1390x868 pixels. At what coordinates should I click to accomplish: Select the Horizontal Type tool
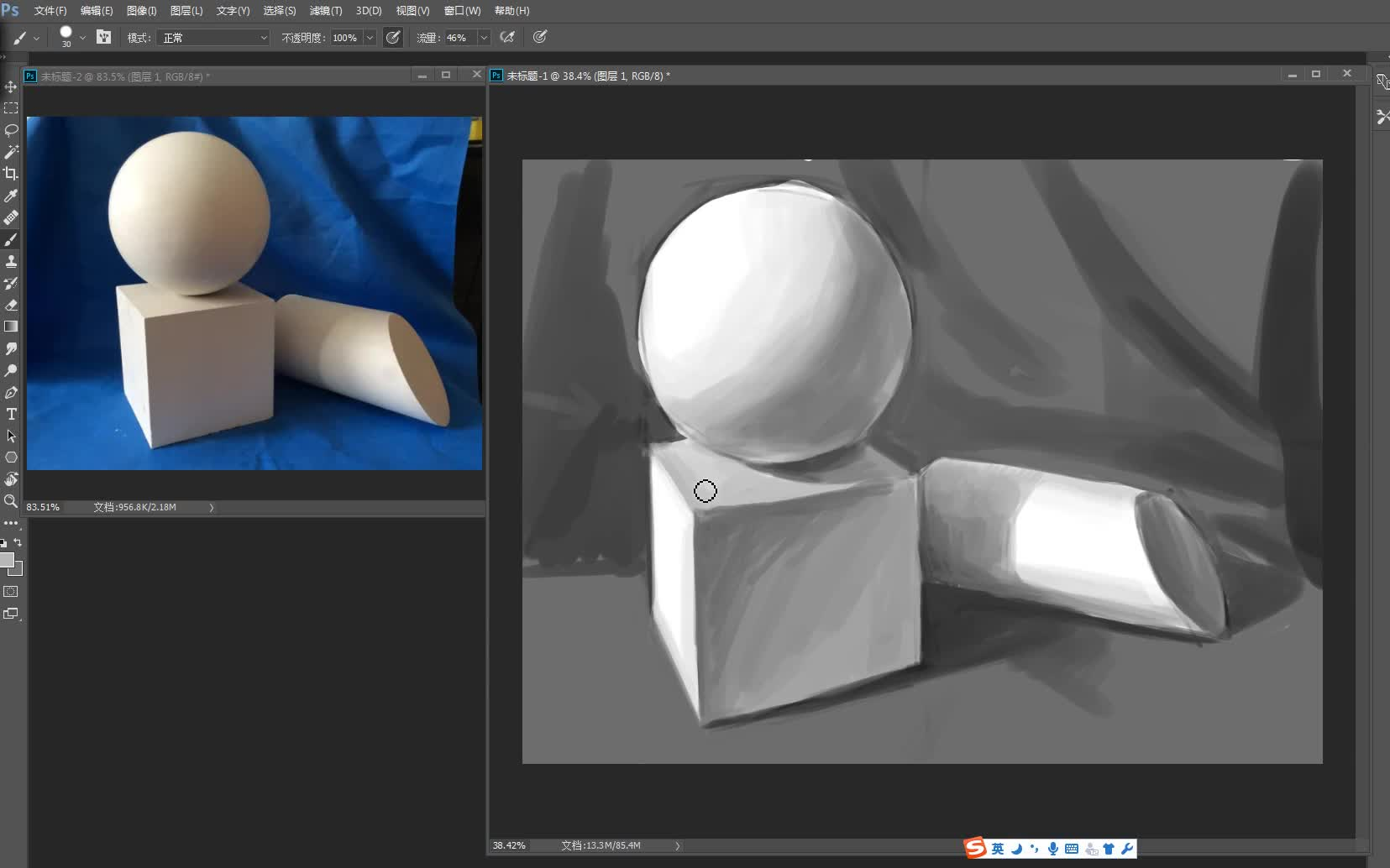[11, 414]
